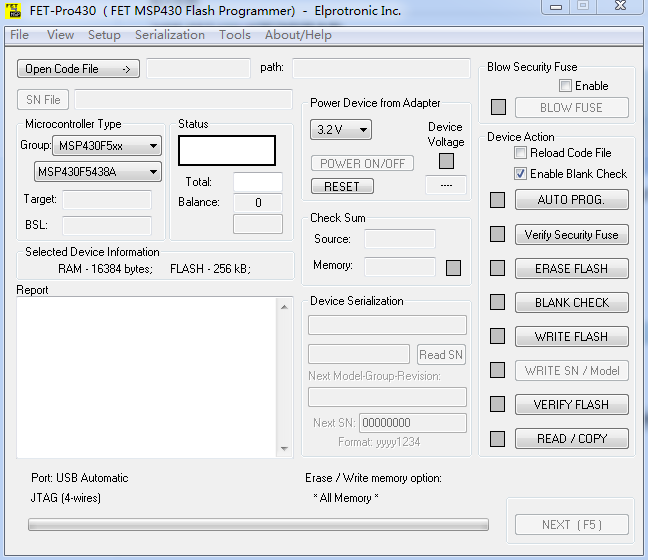Click 'JTAG (4-wires)' text
The width and height of the screenshot is (648, 560).
pos(66,498)
